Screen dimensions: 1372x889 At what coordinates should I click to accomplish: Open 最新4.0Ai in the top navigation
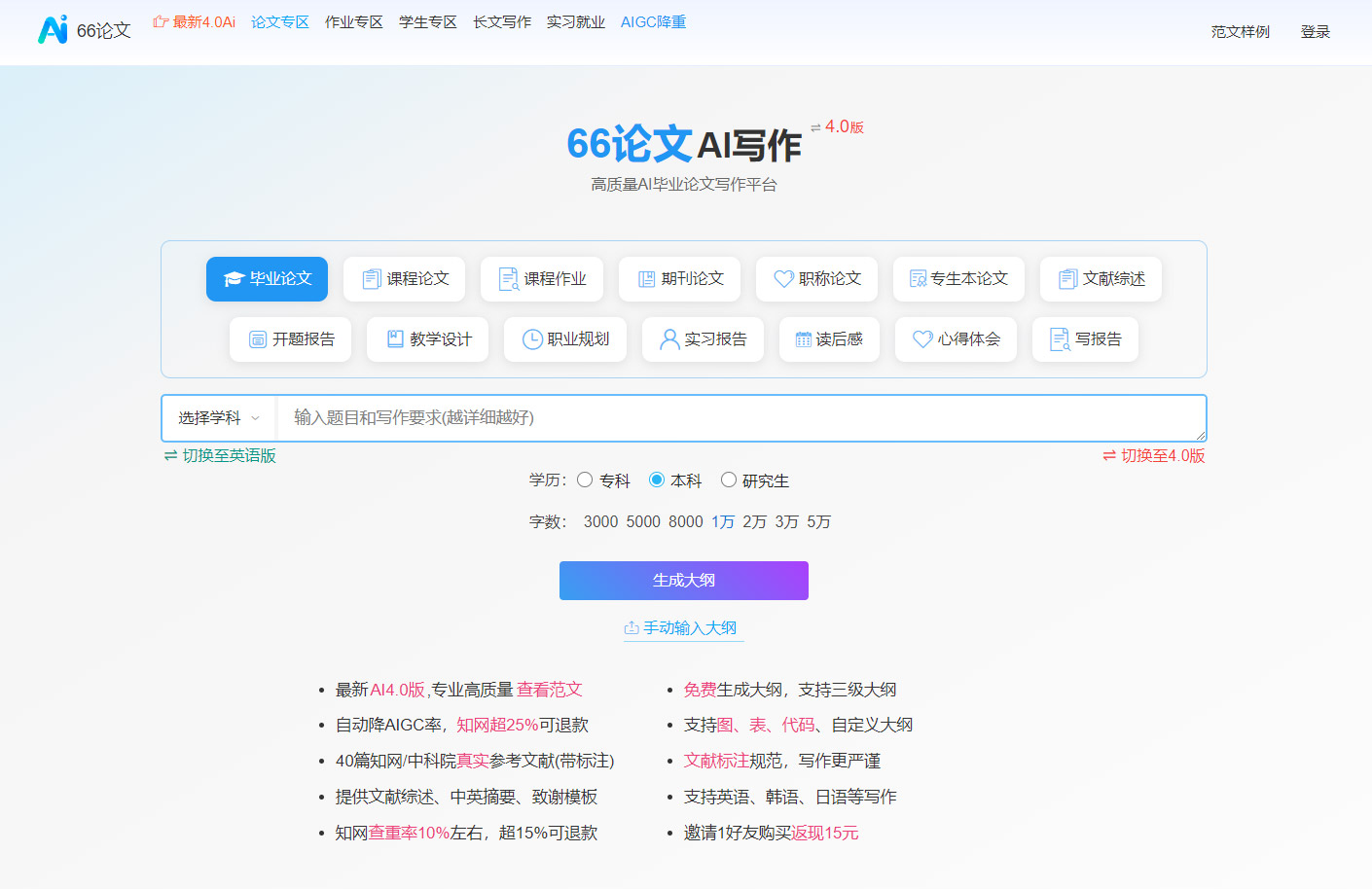coord(195,21)
